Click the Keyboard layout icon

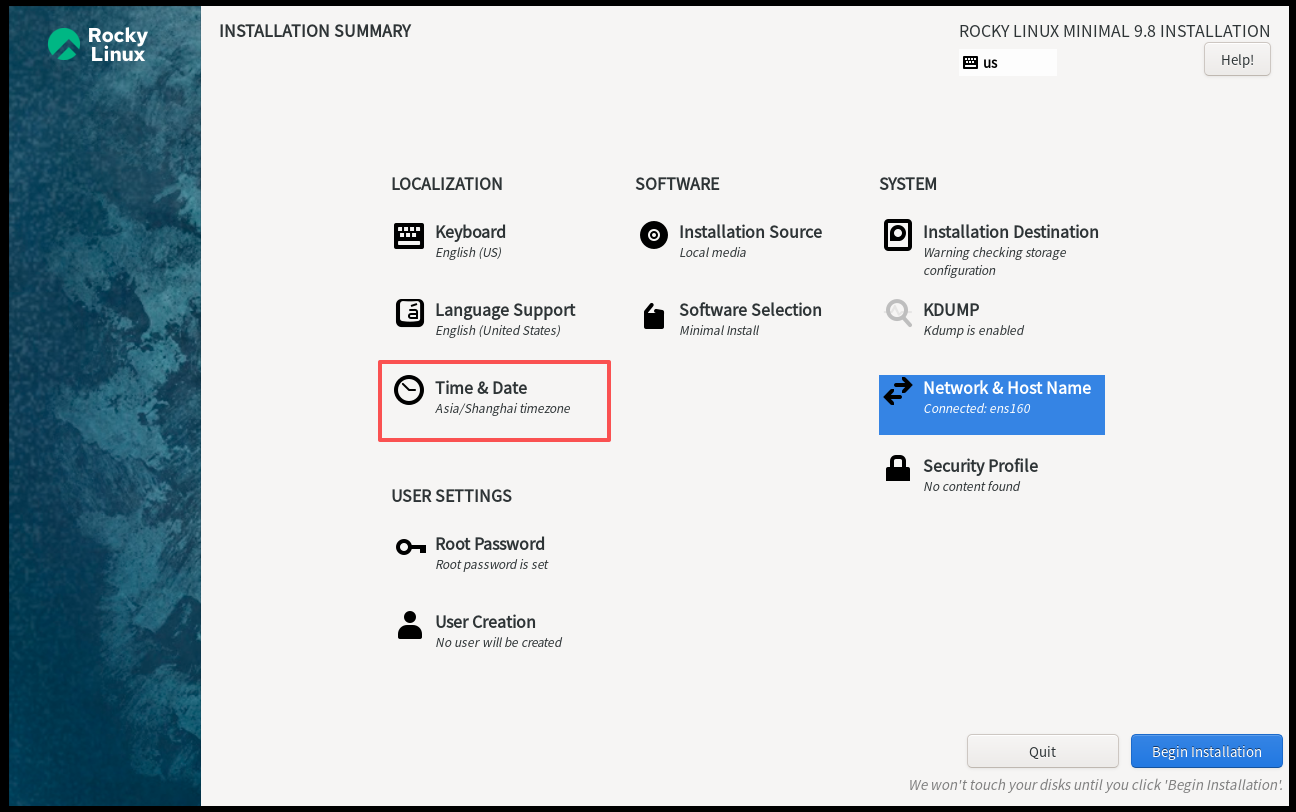409,236
